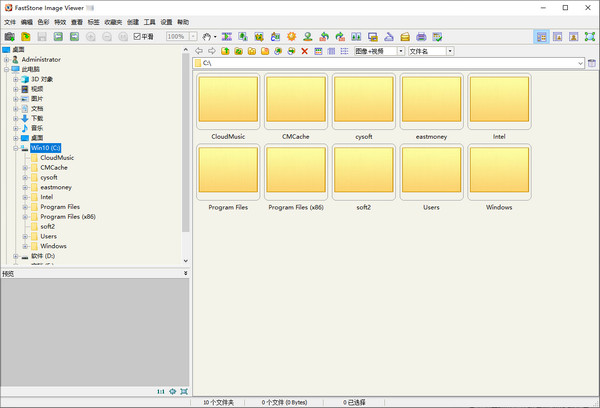This screenshot has height=408, width=600.
Task: Click the settings gear icon in toolbar
Action: (x=292, y=37)
